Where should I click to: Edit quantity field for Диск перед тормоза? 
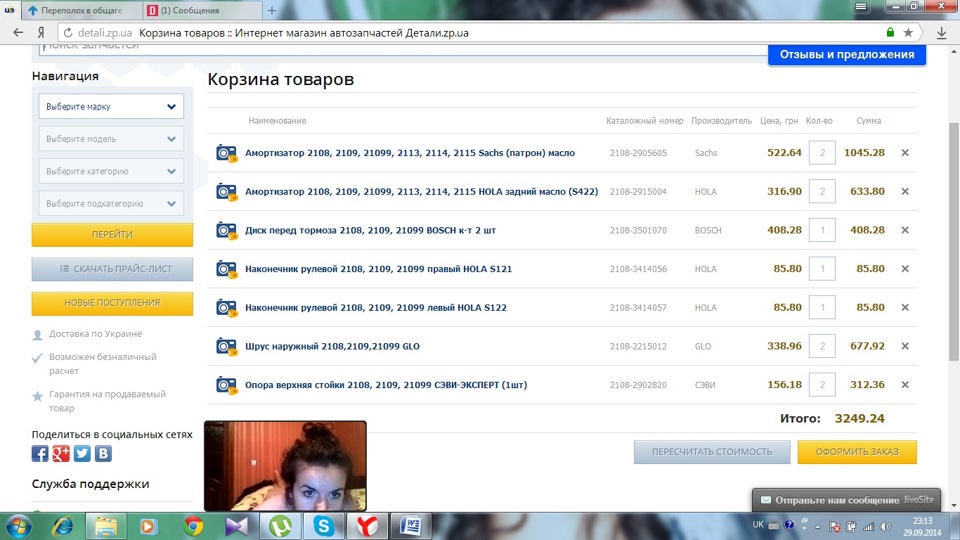[x=822, y=230]
